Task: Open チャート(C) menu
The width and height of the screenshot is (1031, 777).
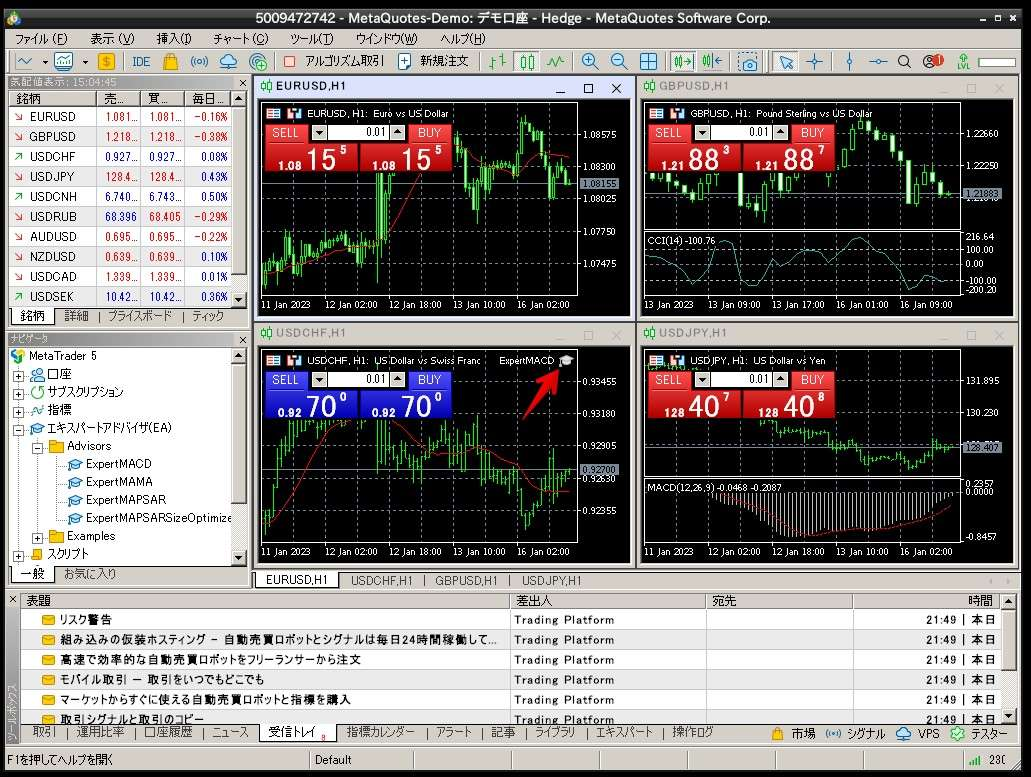Action: pyautogui.click(x=241, y=39)
